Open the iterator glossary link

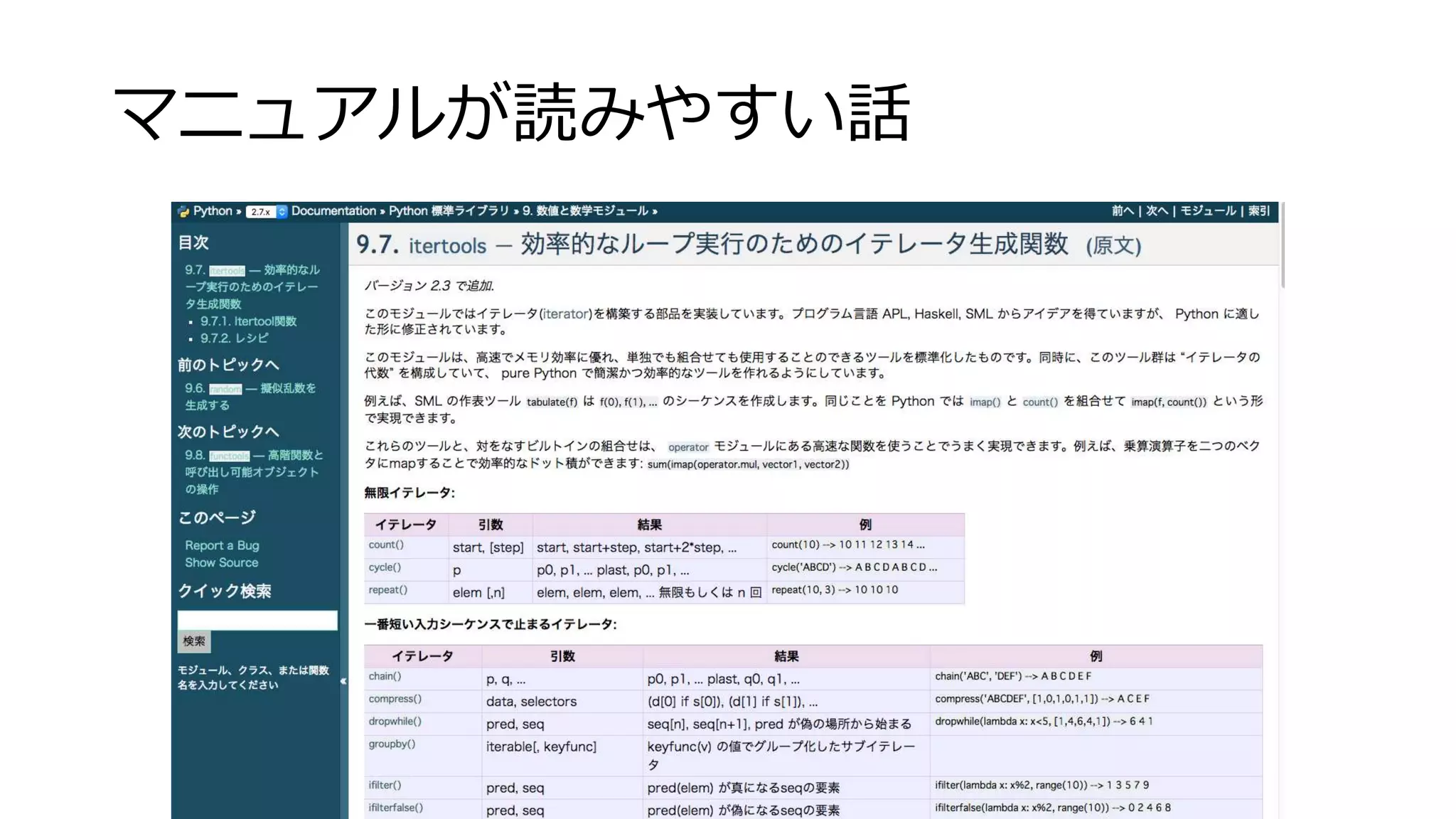(566, 314)
